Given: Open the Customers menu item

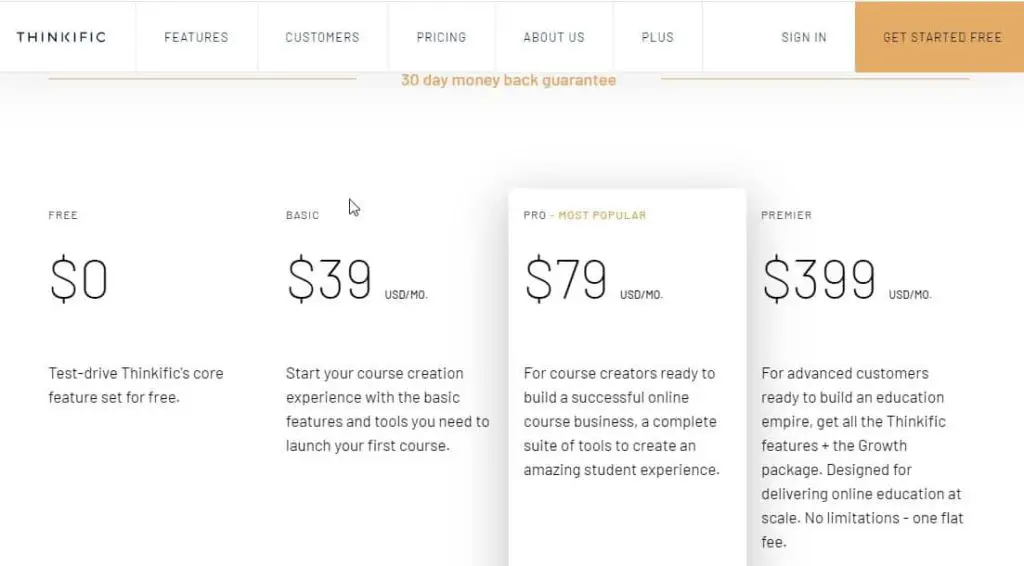Looking at the screenshot, I should (323, 37).
